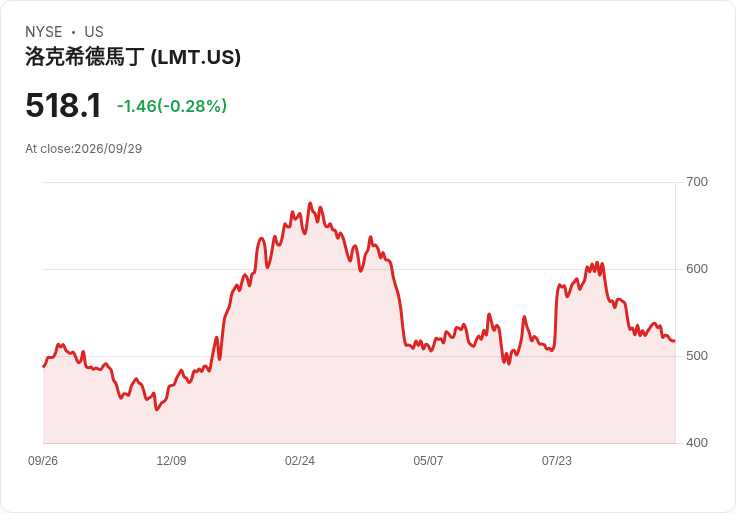Click the 700 price axis label
This screenshot has width=736, height=513.
coord(697,182)
